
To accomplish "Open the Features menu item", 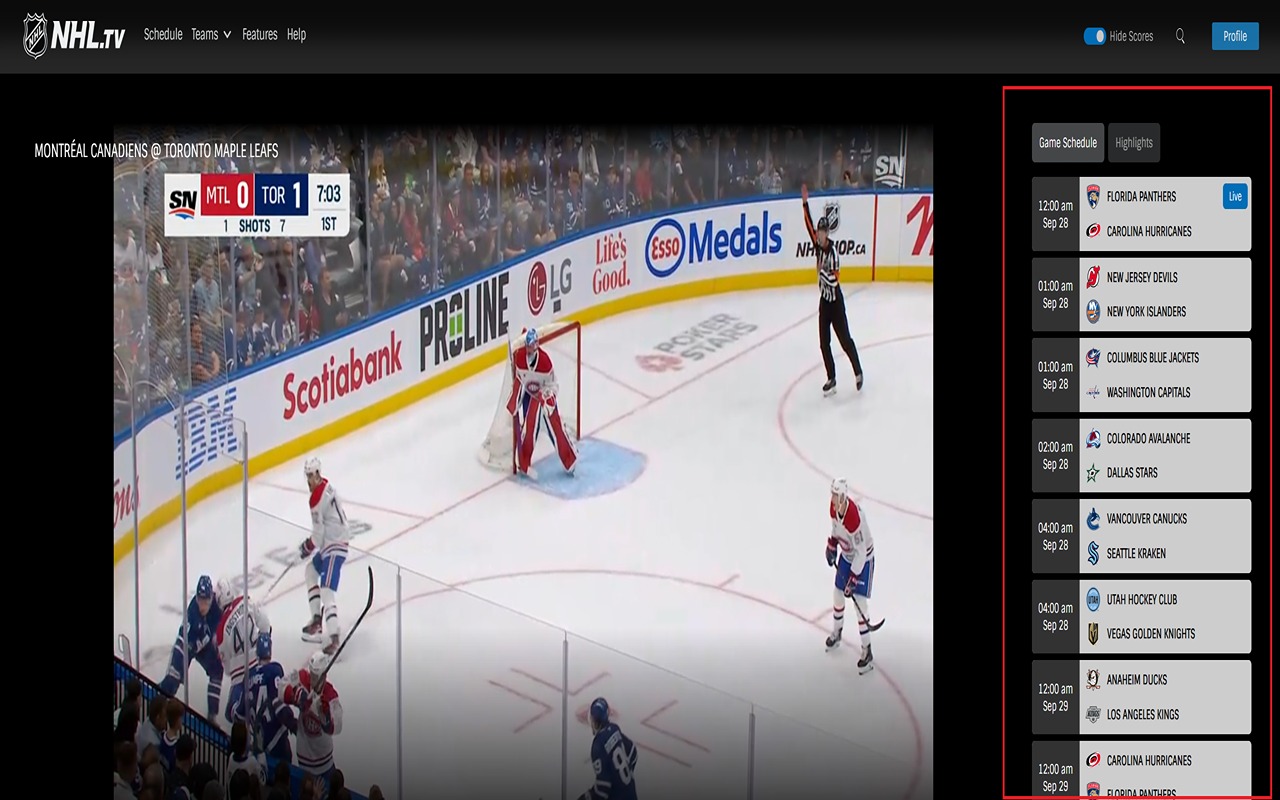I will click(x=259, y=34).
